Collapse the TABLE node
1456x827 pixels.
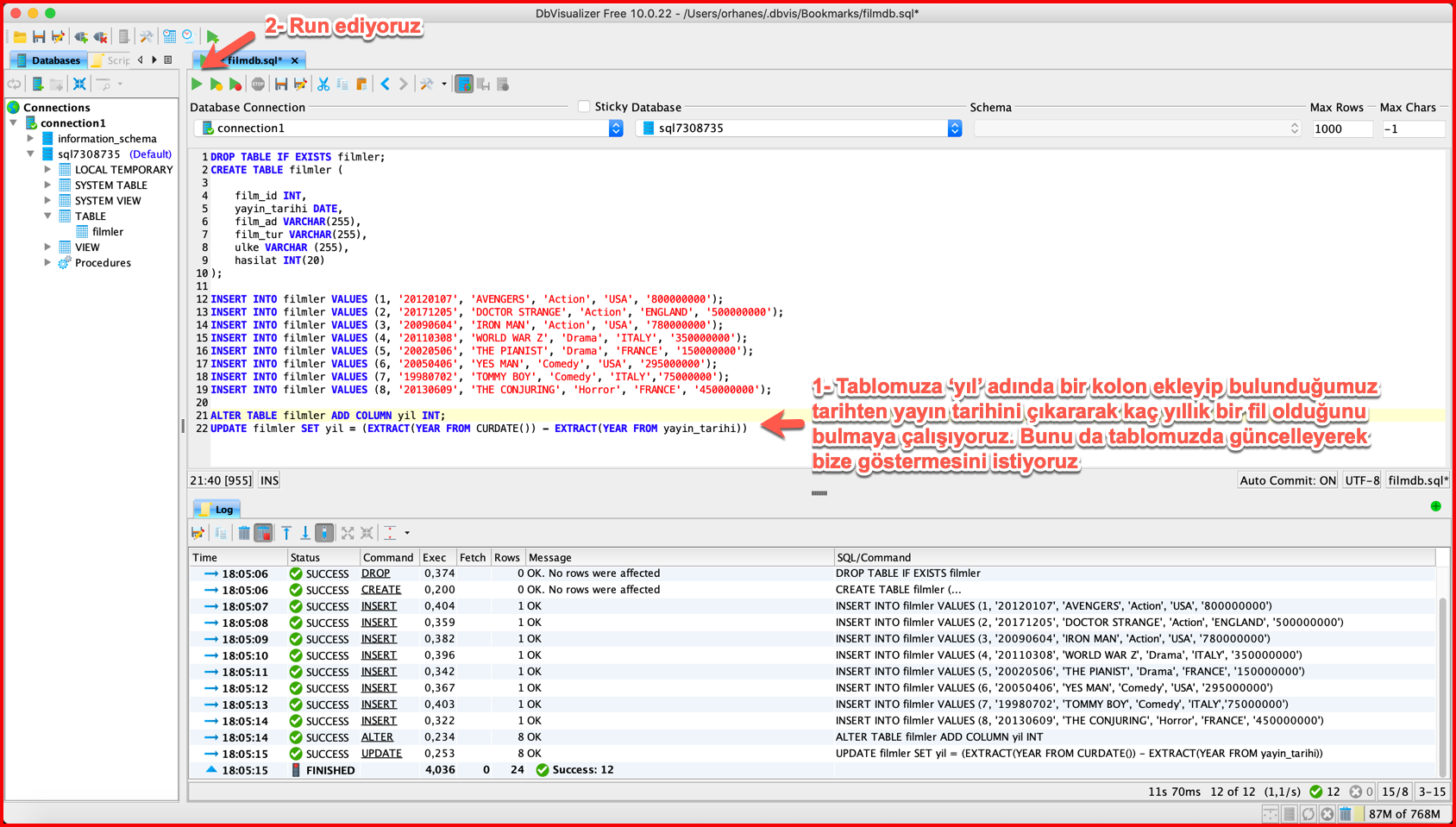[47, 216]
